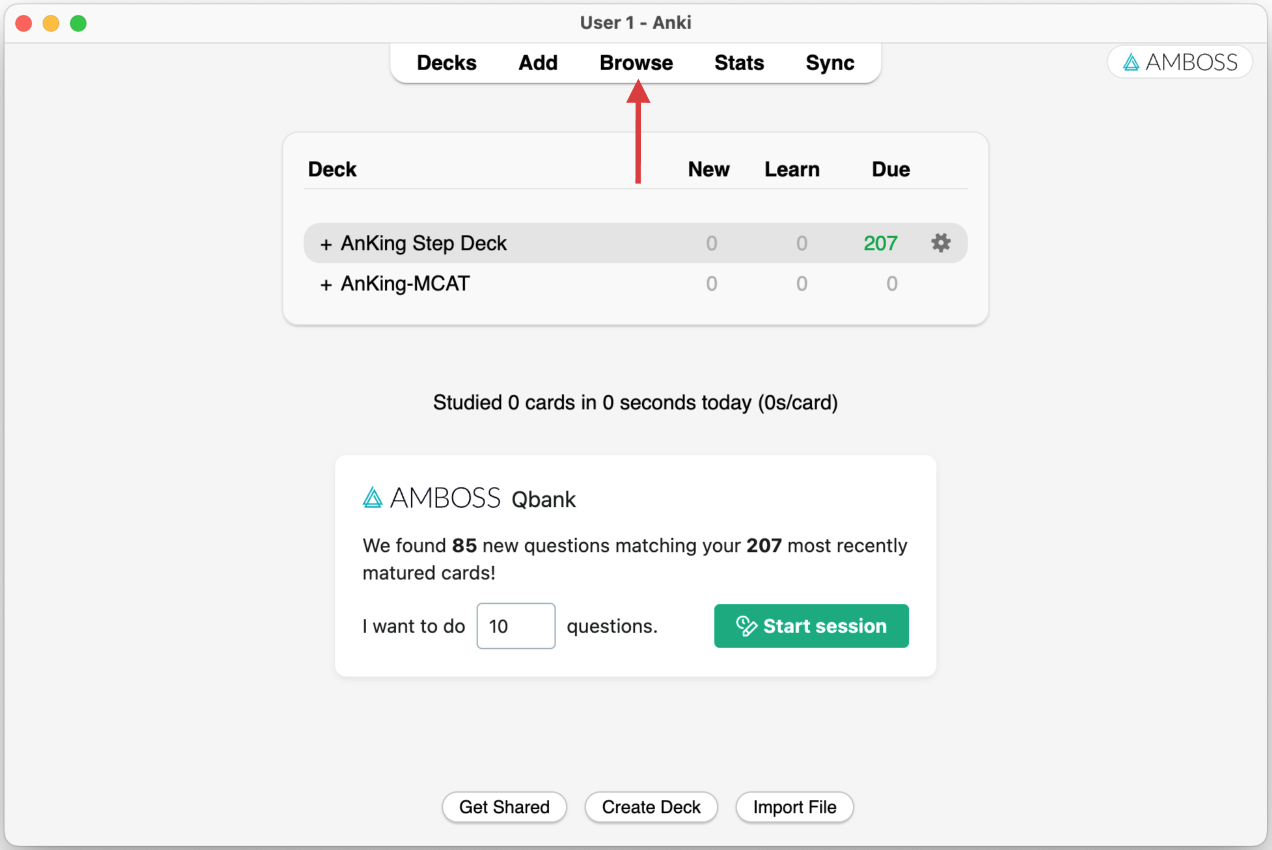Open the Browse tab
Viewport: 1272px width, 850px height.
(636, 63)
